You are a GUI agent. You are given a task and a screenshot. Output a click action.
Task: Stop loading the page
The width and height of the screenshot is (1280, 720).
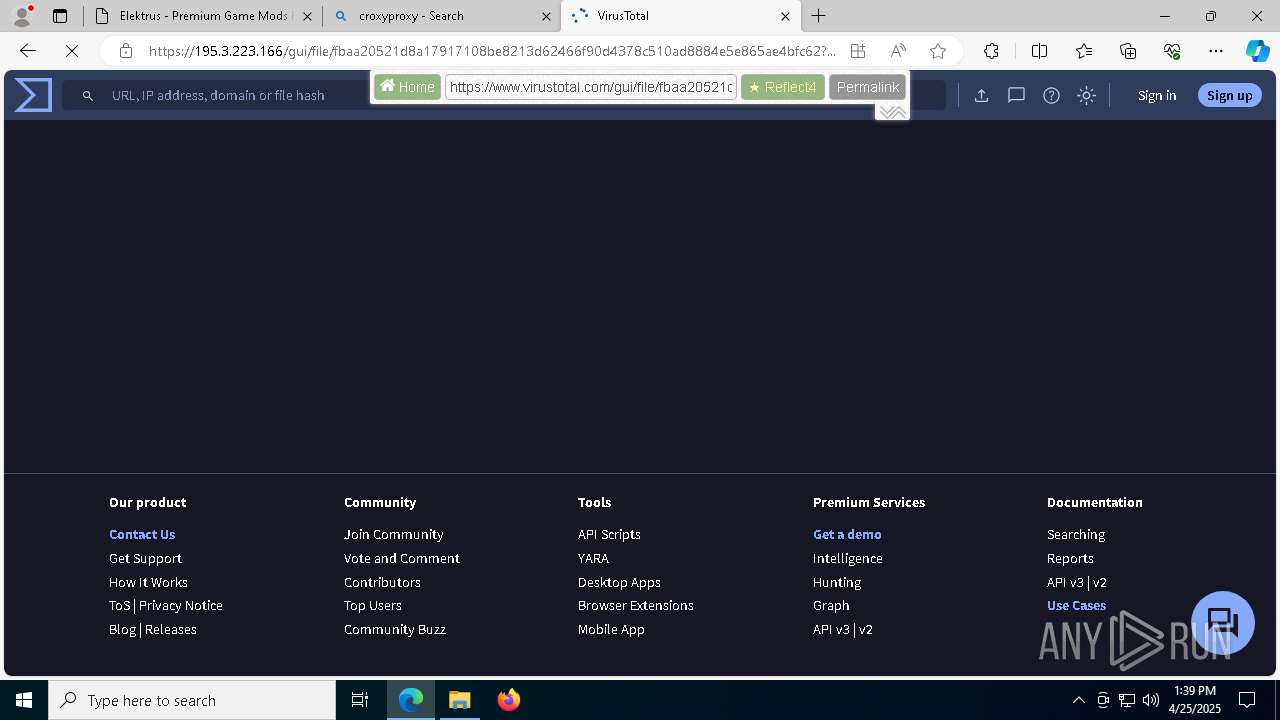pyautogui.click(x=72, y=51)
